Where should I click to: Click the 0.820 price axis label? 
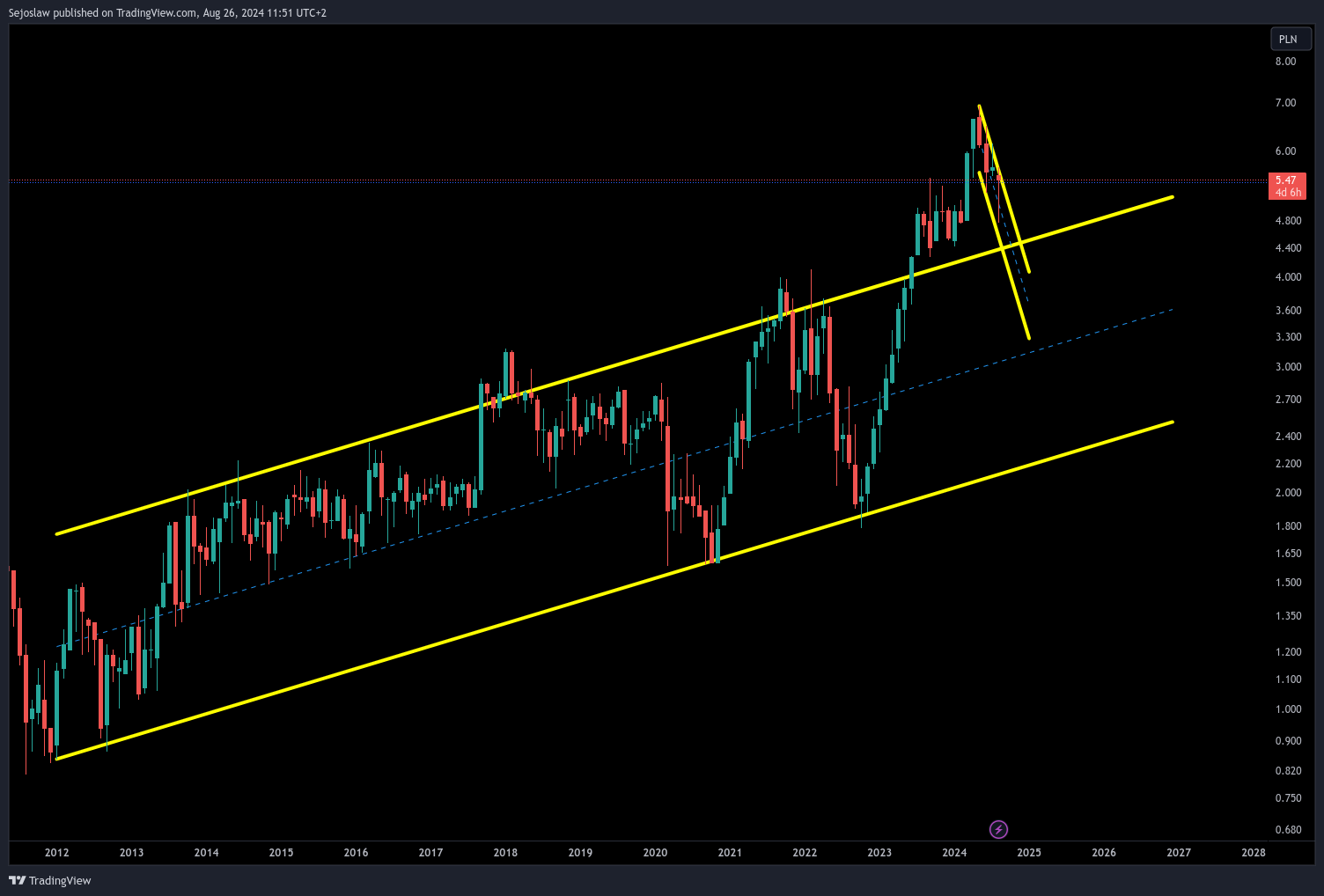point(1288,771)
